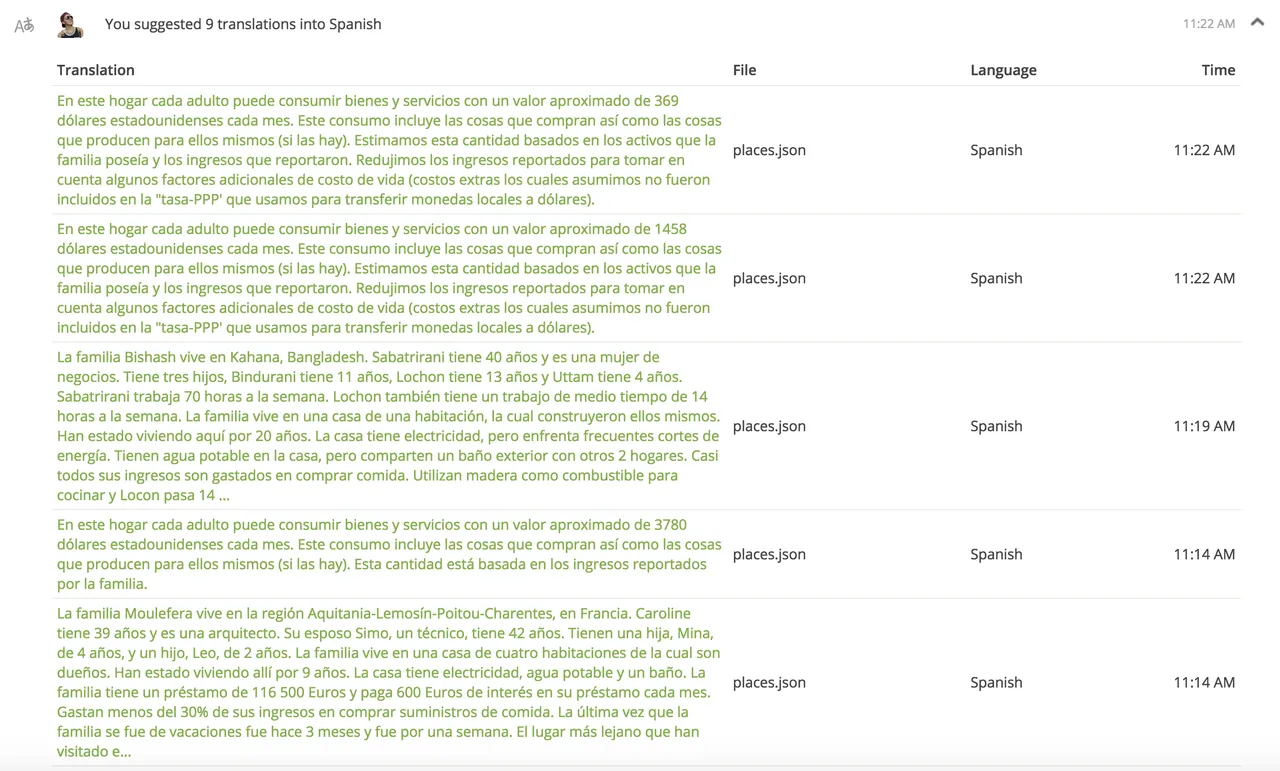Click the translation activity icon at top-left
Image resolution: width=1280 pixels, height=771 pixels.
coord(24,25)
